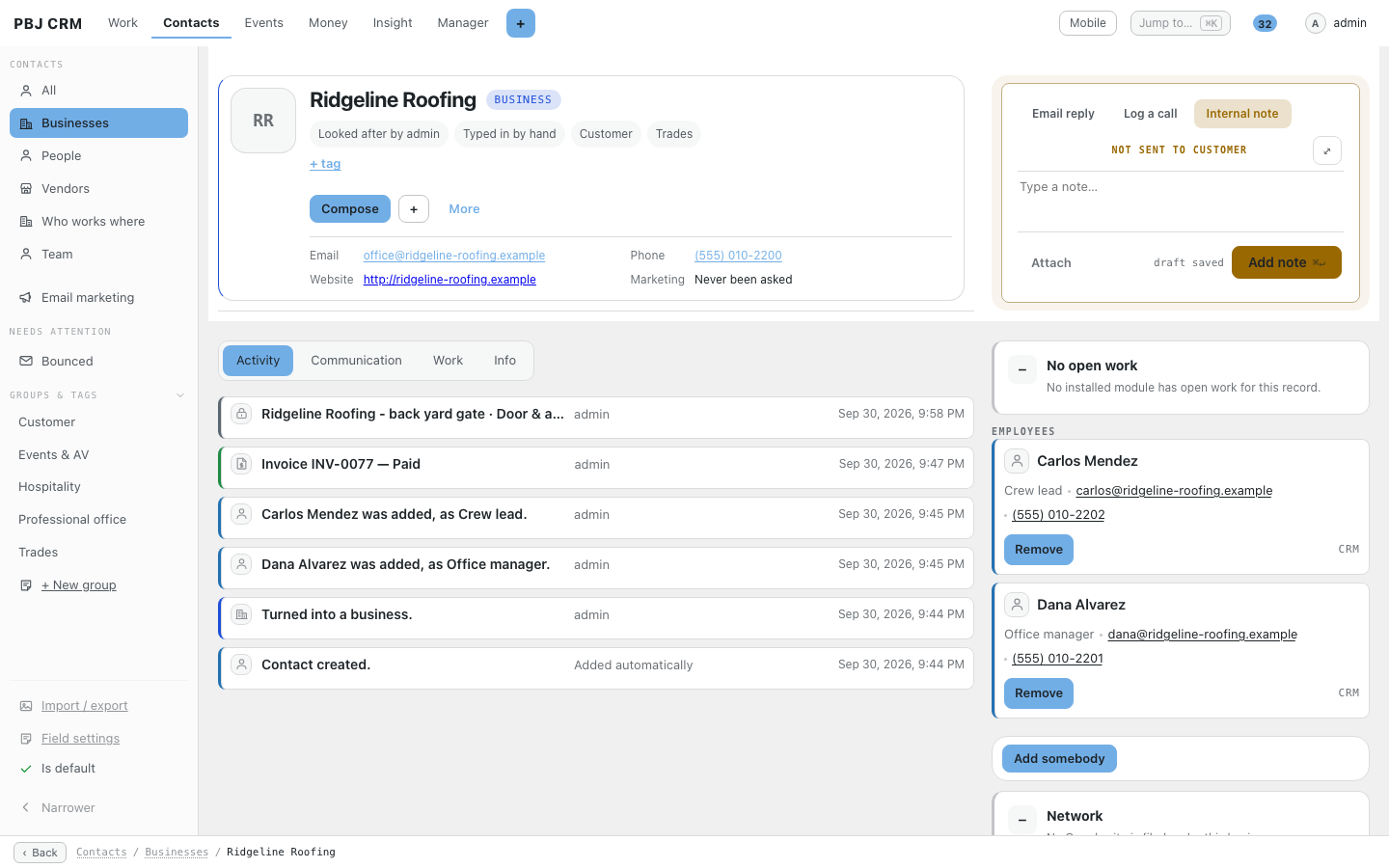
Task: Click into the Type a note text field
Action: 1180,203
